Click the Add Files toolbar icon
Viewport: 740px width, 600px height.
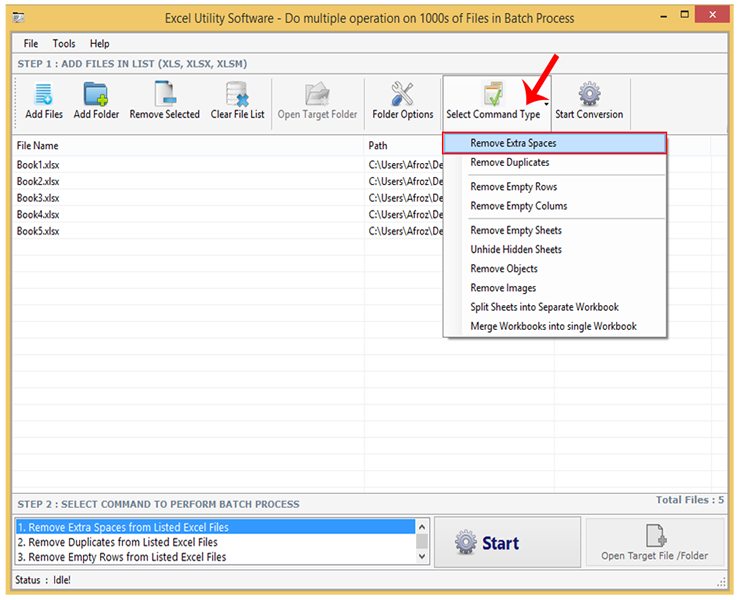[44, 94]
